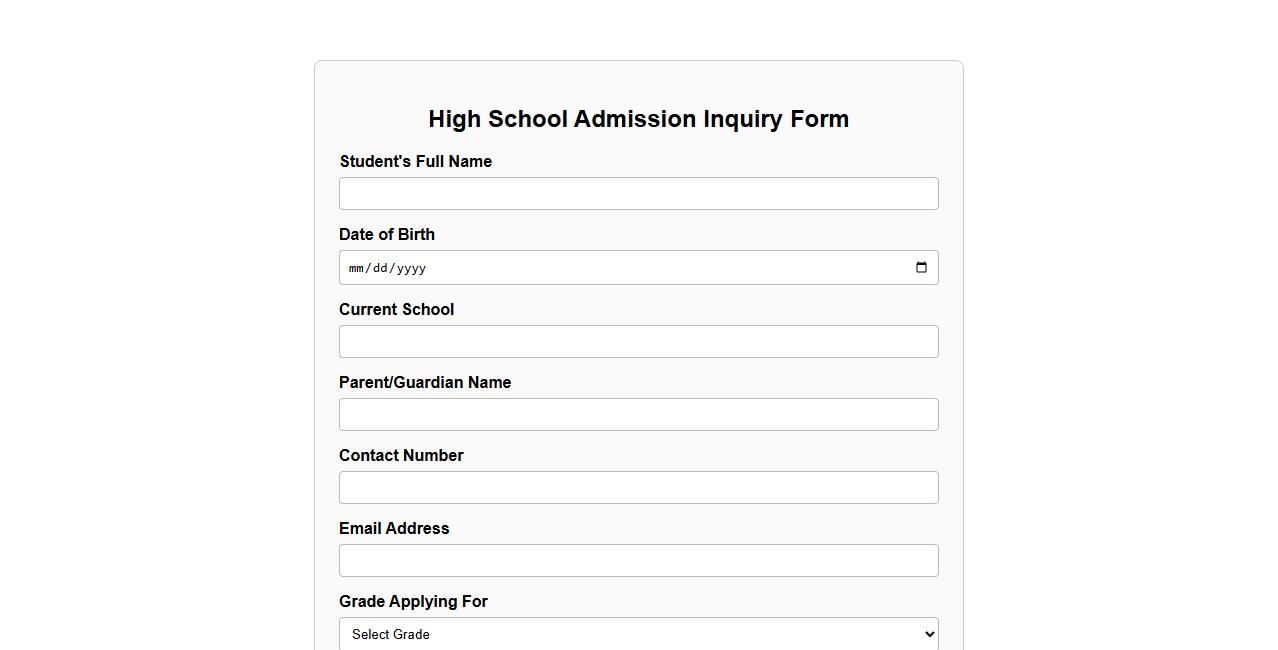Image resolution: width=1278 pixels, height=650 pixels.
Task: Focus the Current School text box
Action: tap(638, 341)
